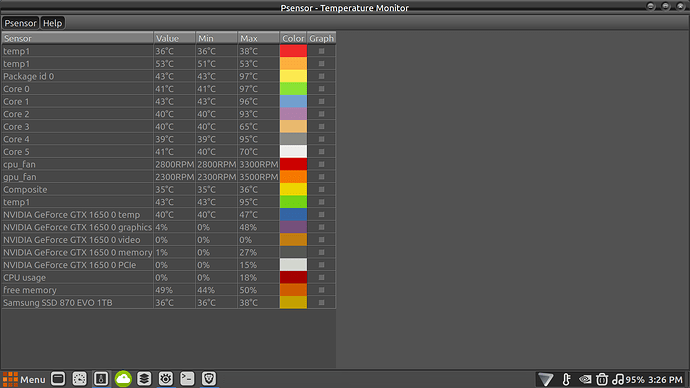Enable graph for Core 5

322,152
